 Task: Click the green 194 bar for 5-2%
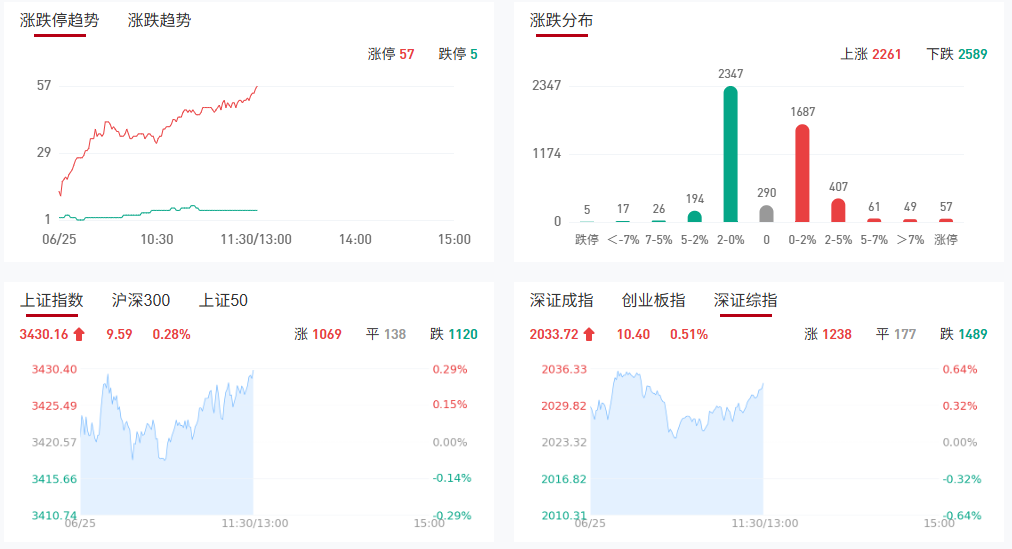coord(695,216)
